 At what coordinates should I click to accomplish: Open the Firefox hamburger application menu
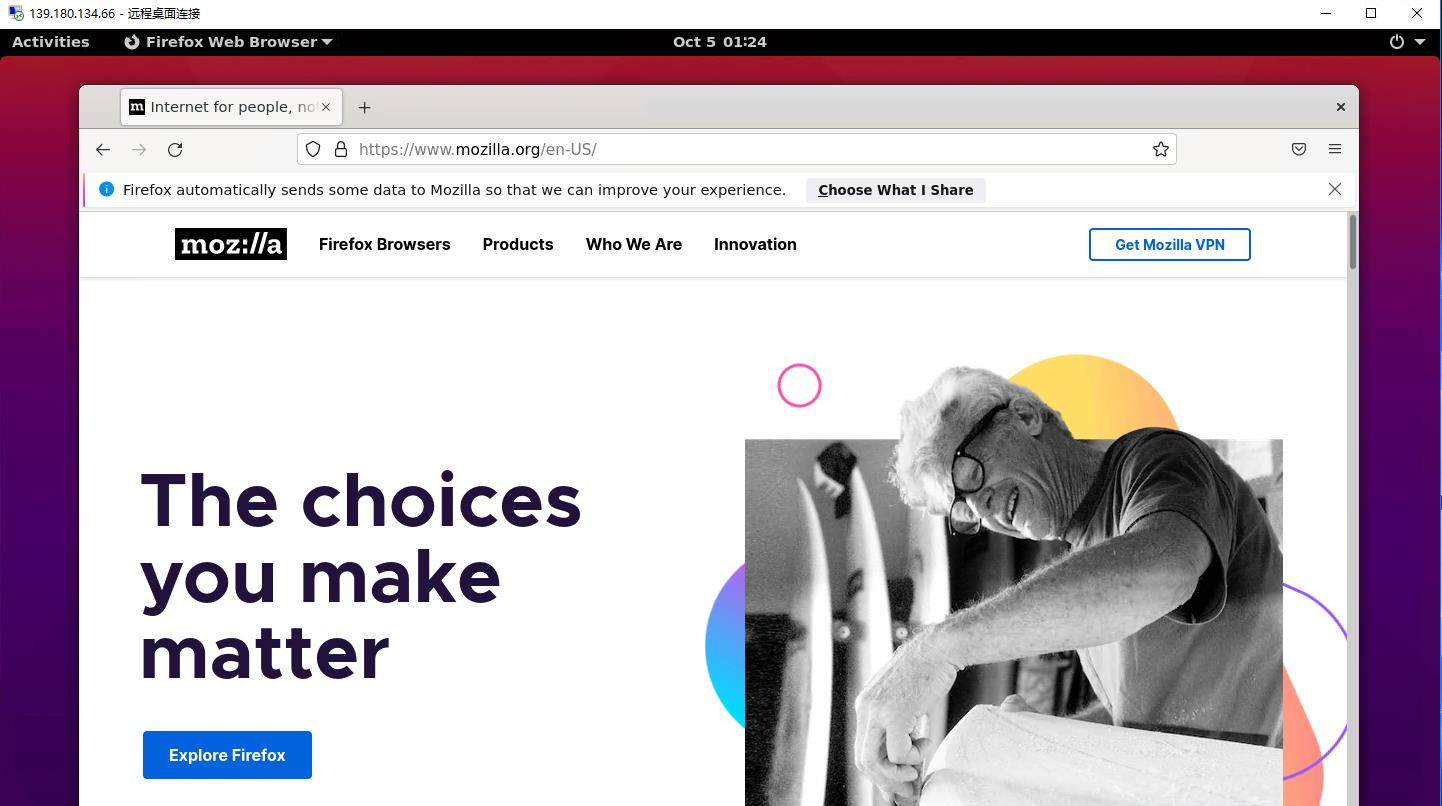pos(1334,149)
